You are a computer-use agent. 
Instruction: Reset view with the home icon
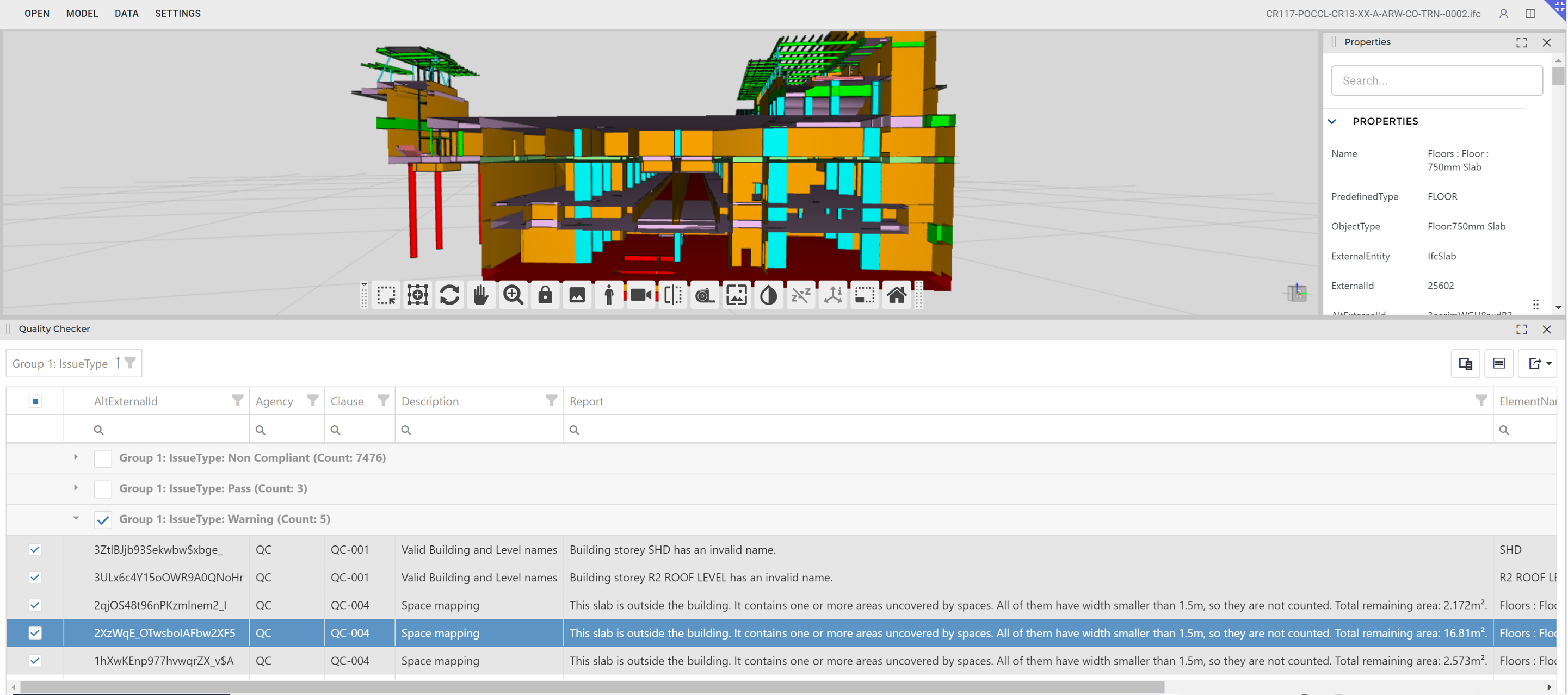(x=897, y=295)
